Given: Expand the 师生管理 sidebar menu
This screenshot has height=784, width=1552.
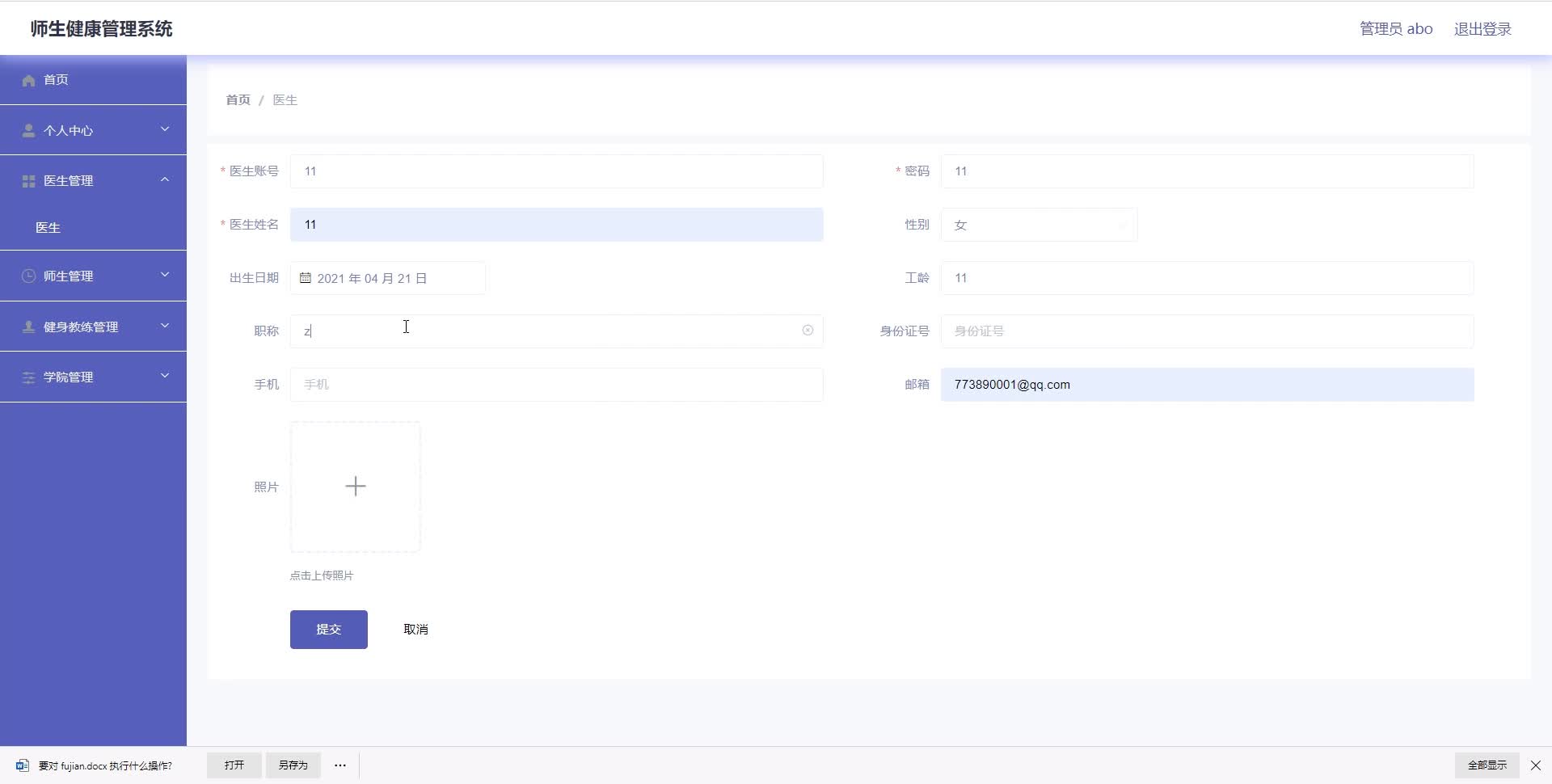Looking at the screenshot, I should point(93,276).
